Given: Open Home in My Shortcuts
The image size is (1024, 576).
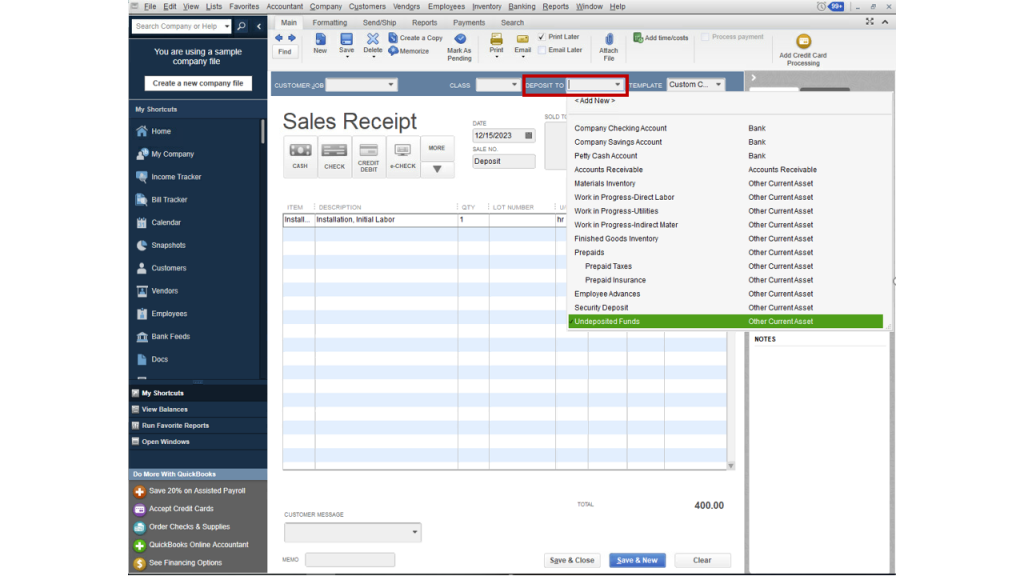Looking at the screenshot, I should point(161,131).
